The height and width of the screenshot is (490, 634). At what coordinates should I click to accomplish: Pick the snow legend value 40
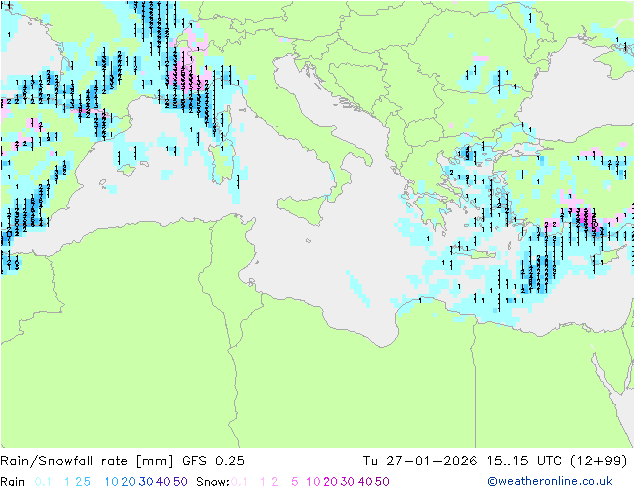click(x=365, y=482)
